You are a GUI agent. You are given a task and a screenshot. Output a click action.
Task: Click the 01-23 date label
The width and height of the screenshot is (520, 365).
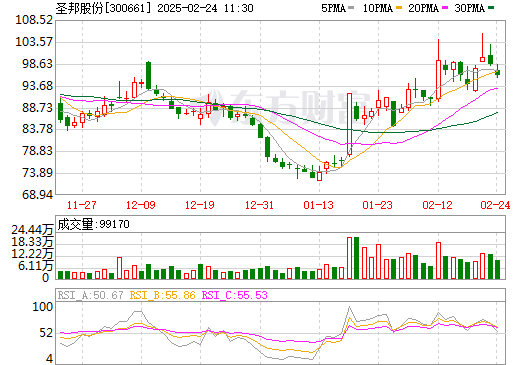(378, 205)
